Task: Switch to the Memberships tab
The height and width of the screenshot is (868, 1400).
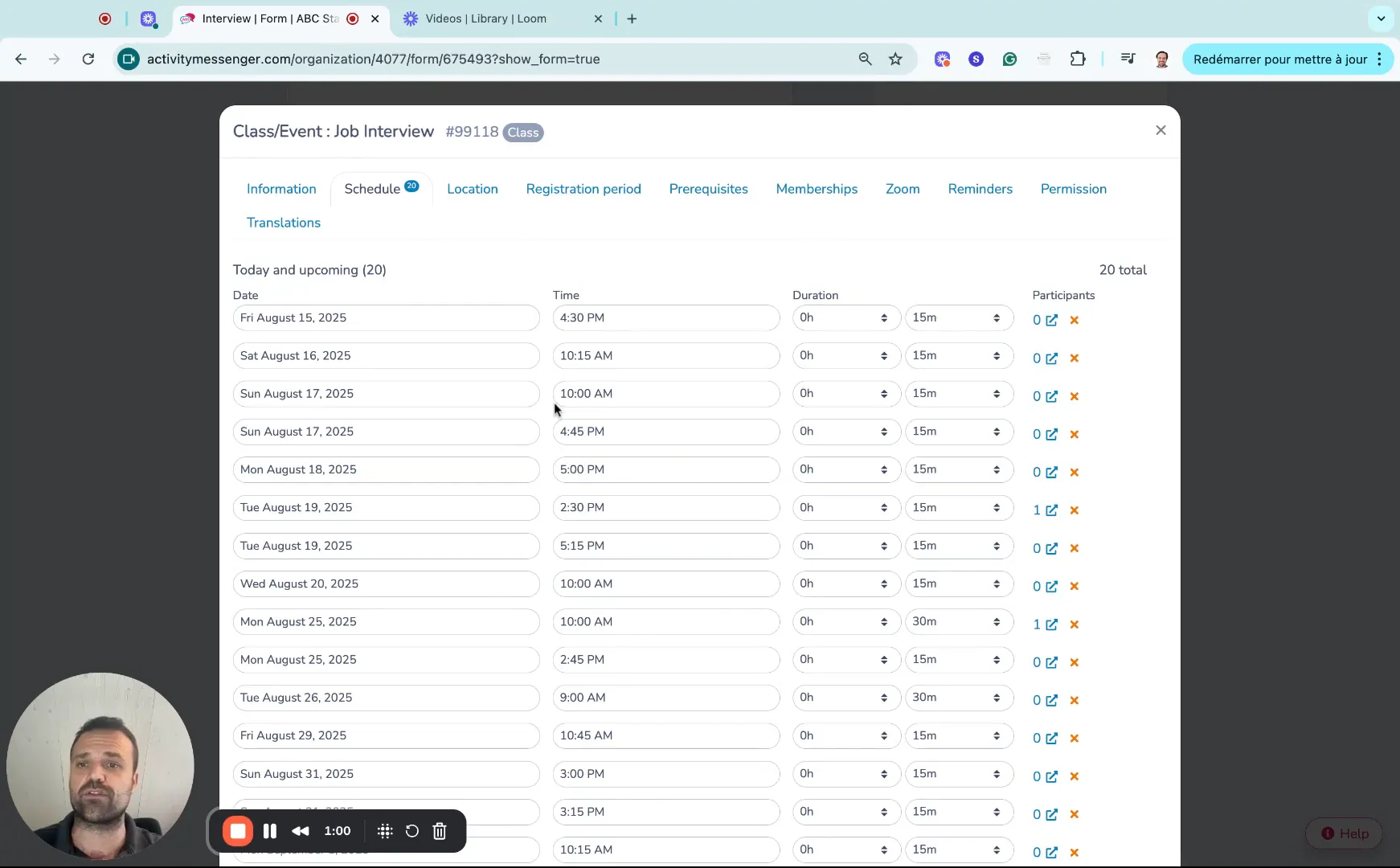Action: tap(817, 189)
